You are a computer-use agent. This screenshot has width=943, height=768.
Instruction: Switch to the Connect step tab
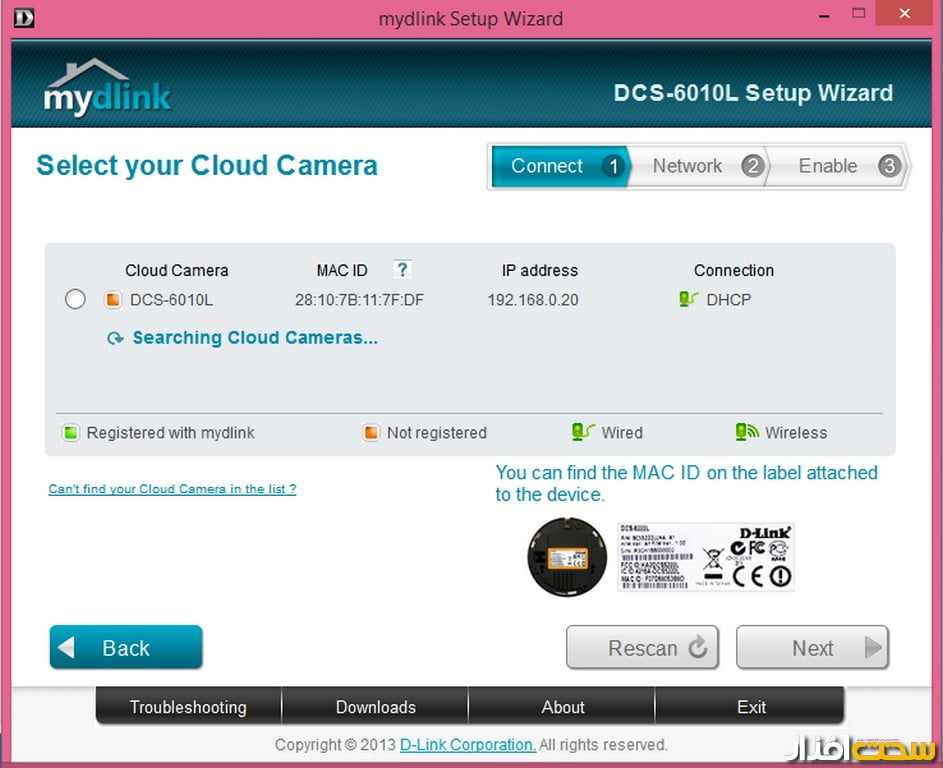tap(558, 167)
